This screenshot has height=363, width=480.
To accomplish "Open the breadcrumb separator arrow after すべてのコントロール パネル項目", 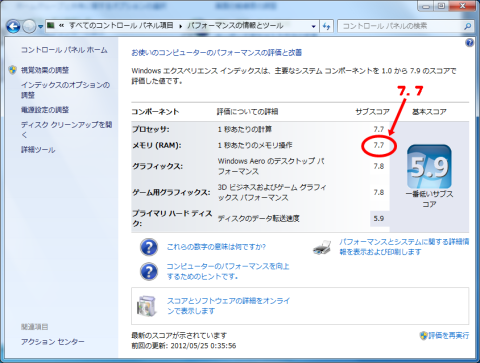I will [180, 26].
